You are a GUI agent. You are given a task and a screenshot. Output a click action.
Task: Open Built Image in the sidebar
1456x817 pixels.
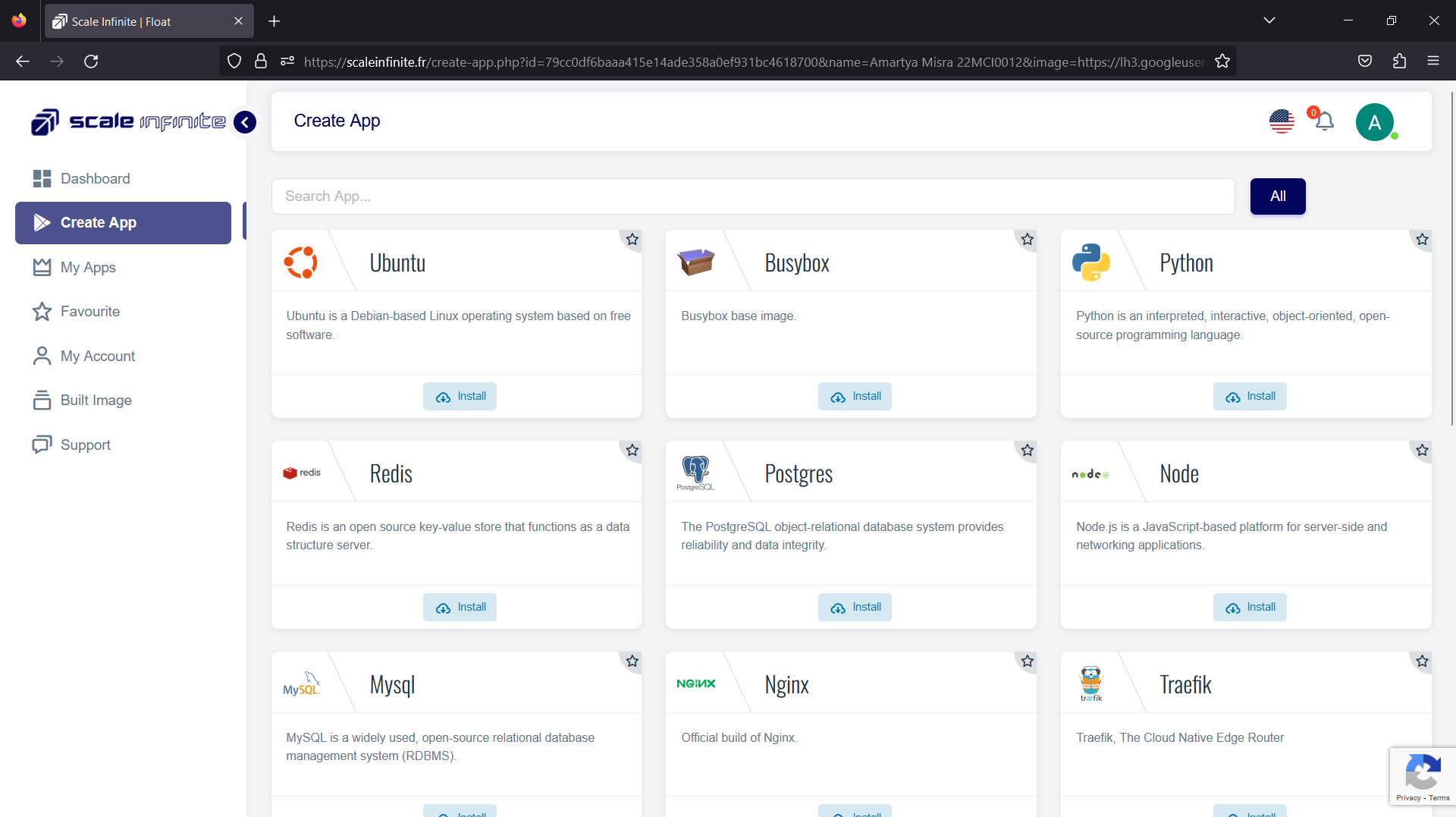pos(123,401)
